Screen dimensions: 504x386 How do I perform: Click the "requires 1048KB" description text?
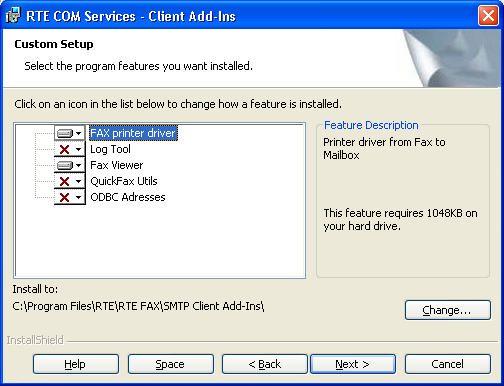400,220
